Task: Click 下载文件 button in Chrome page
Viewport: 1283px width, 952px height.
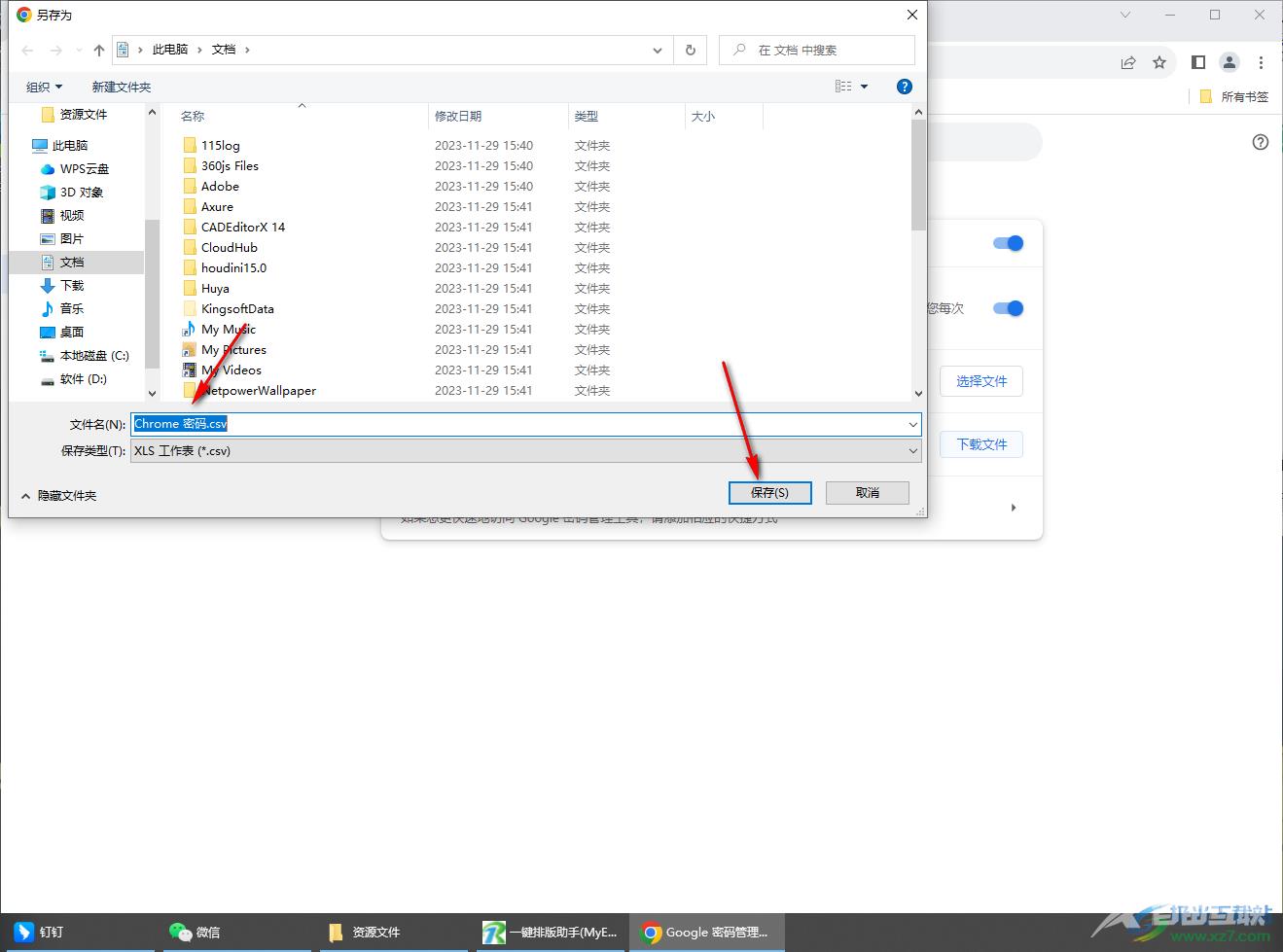Action: point(981,444)
